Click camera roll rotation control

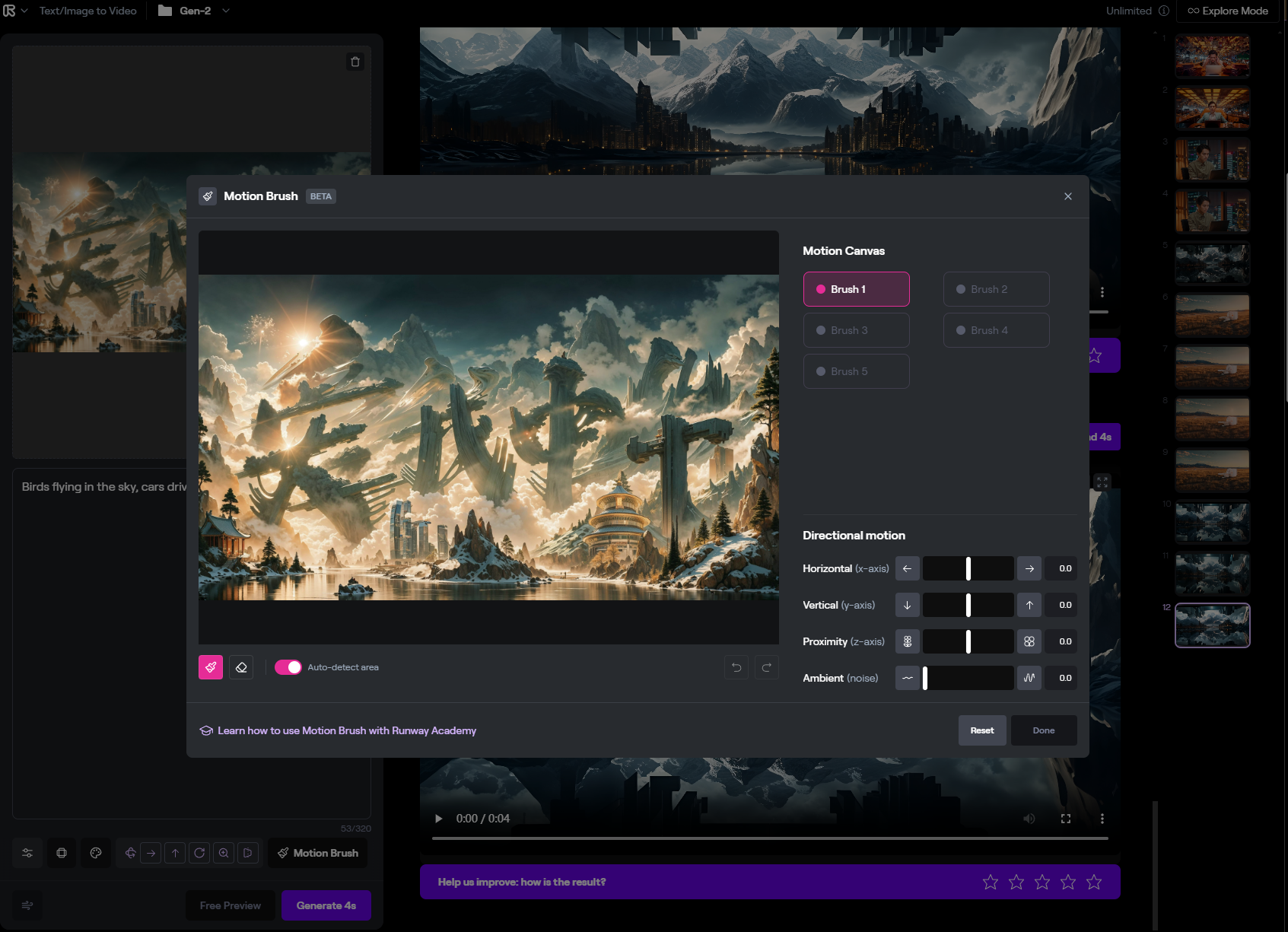pos(199,853)
